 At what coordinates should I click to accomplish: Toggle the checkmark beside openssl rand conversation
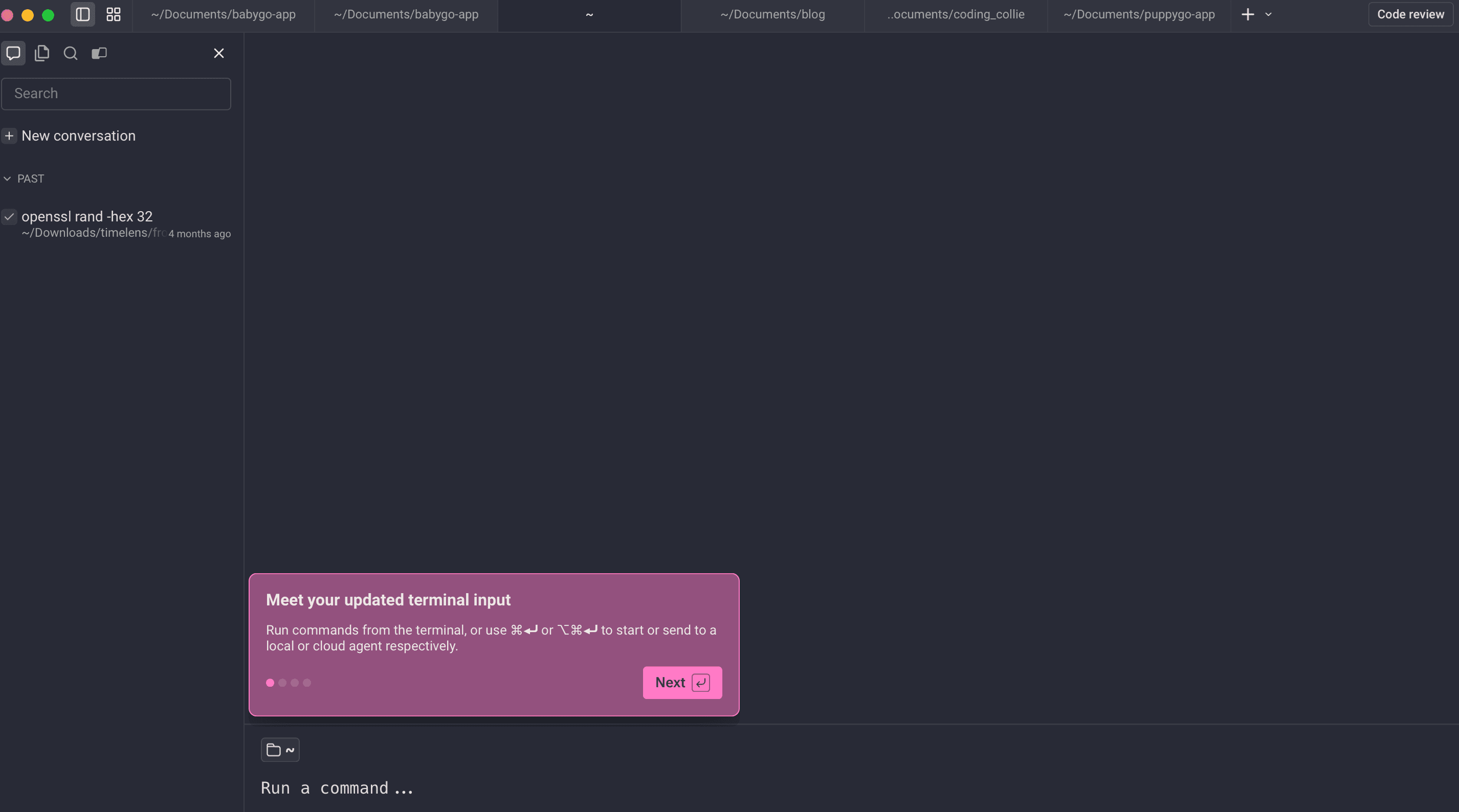pyautogui.click(x=9, y=216)
